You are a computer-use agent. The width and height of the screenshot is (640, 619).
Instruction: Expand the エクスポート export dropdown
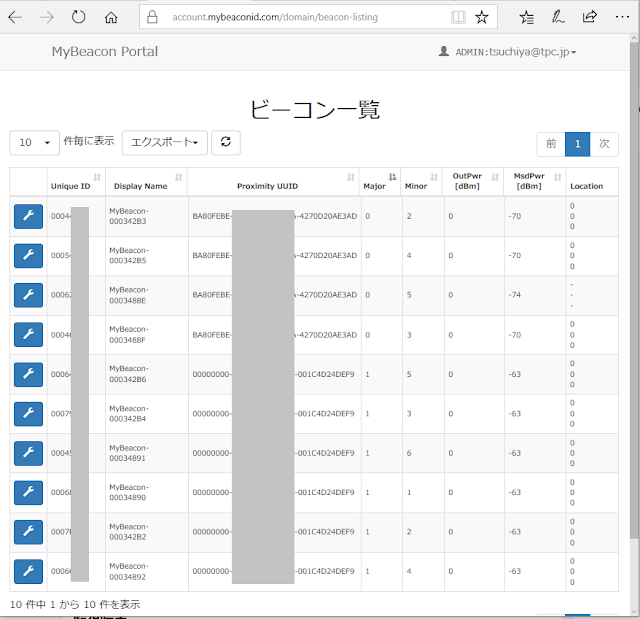[164, 142]
